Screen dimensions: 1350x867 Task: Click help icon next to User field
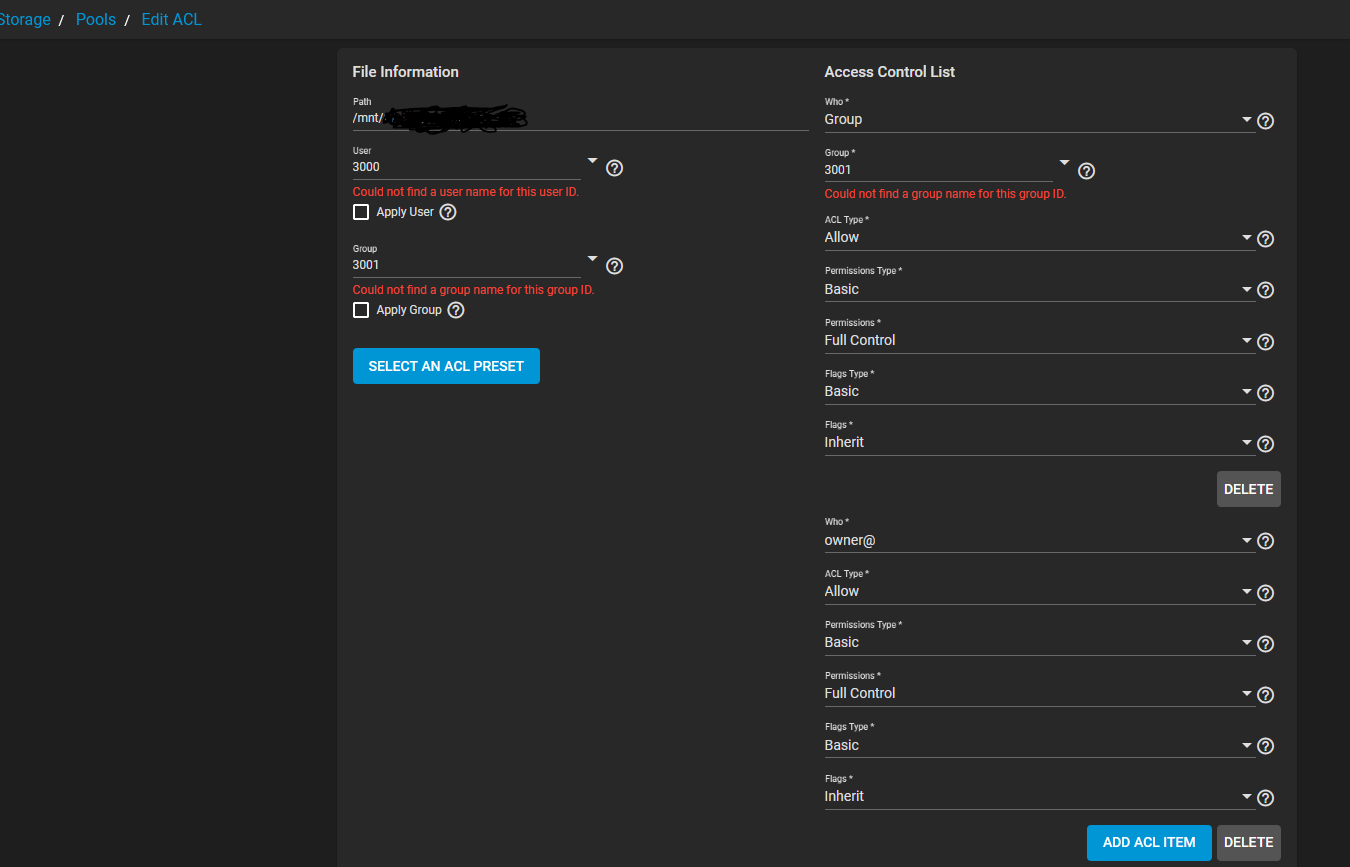click(615, 168)
